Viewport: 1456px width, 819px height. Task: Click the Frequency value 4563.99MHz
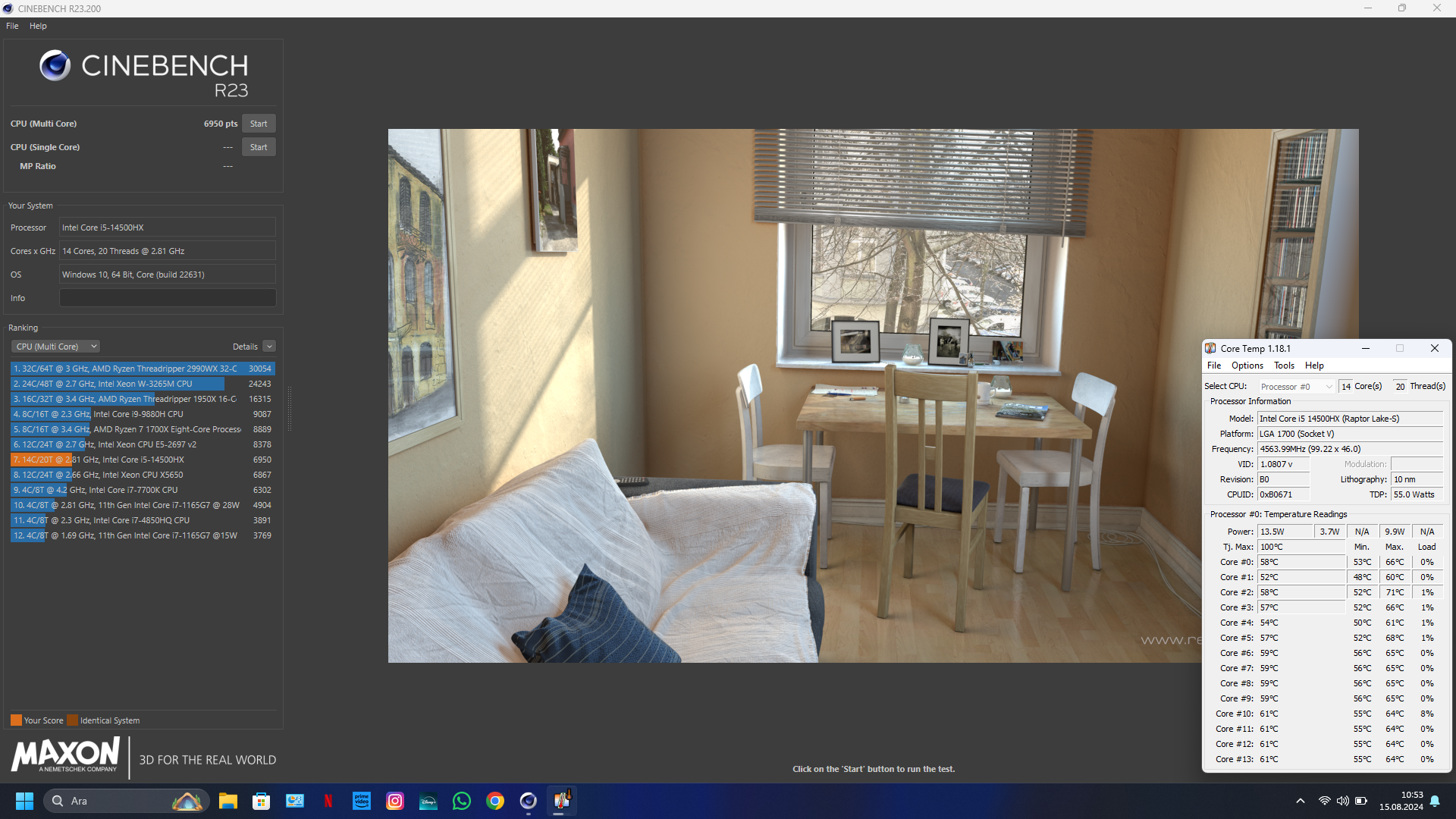1350,449
